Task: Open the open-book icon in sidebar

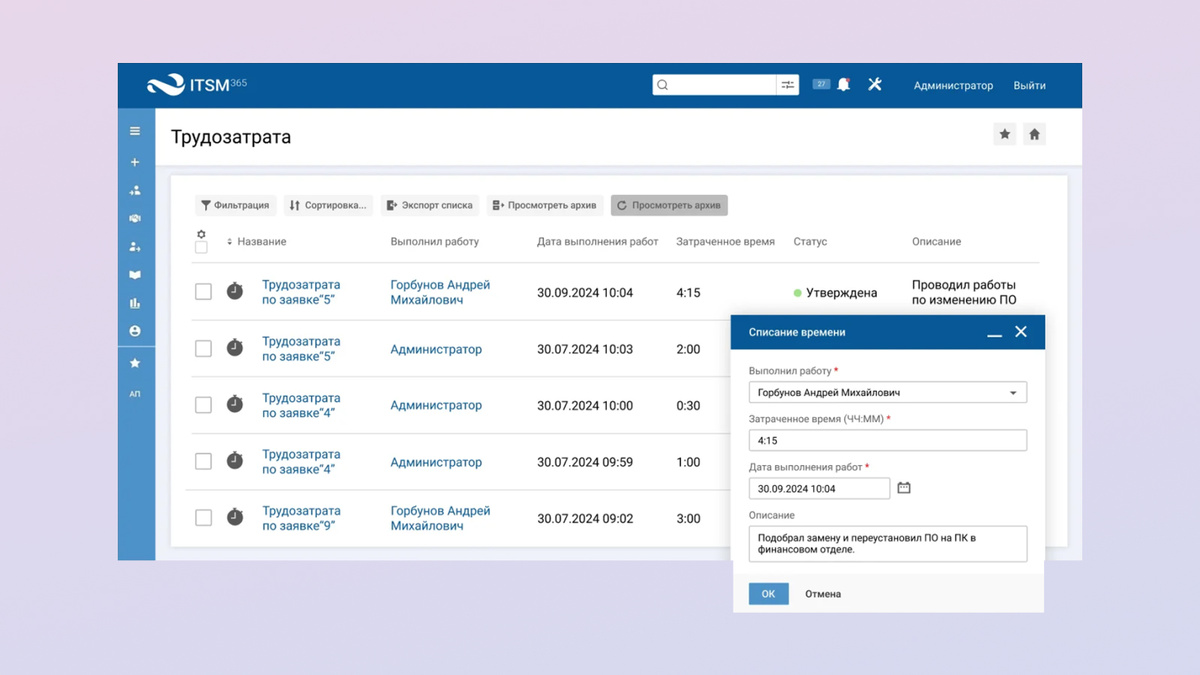Action: (x=135, y=275)
